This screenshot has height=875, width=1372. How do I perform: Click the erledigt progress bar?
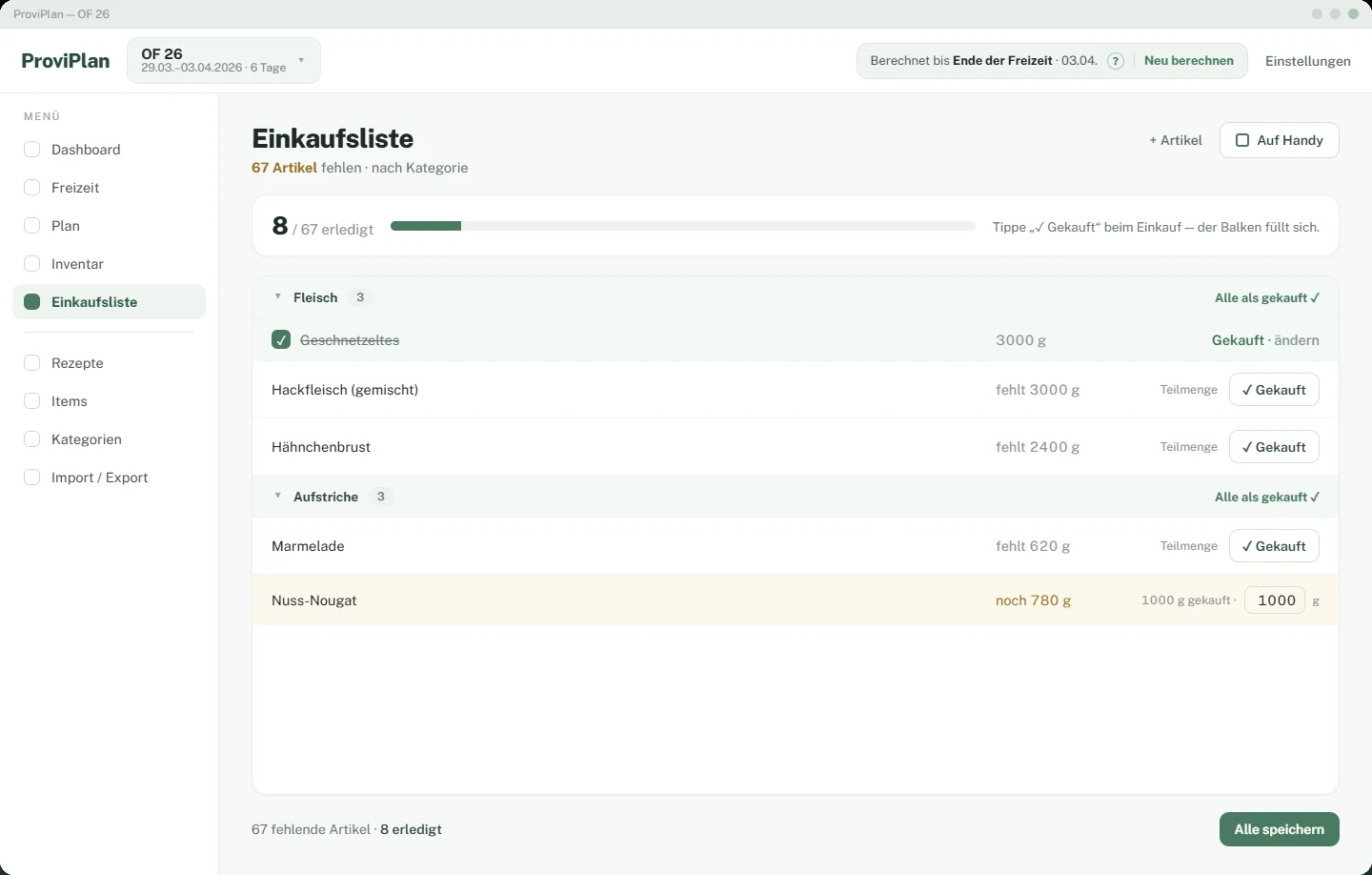[683, 226]
